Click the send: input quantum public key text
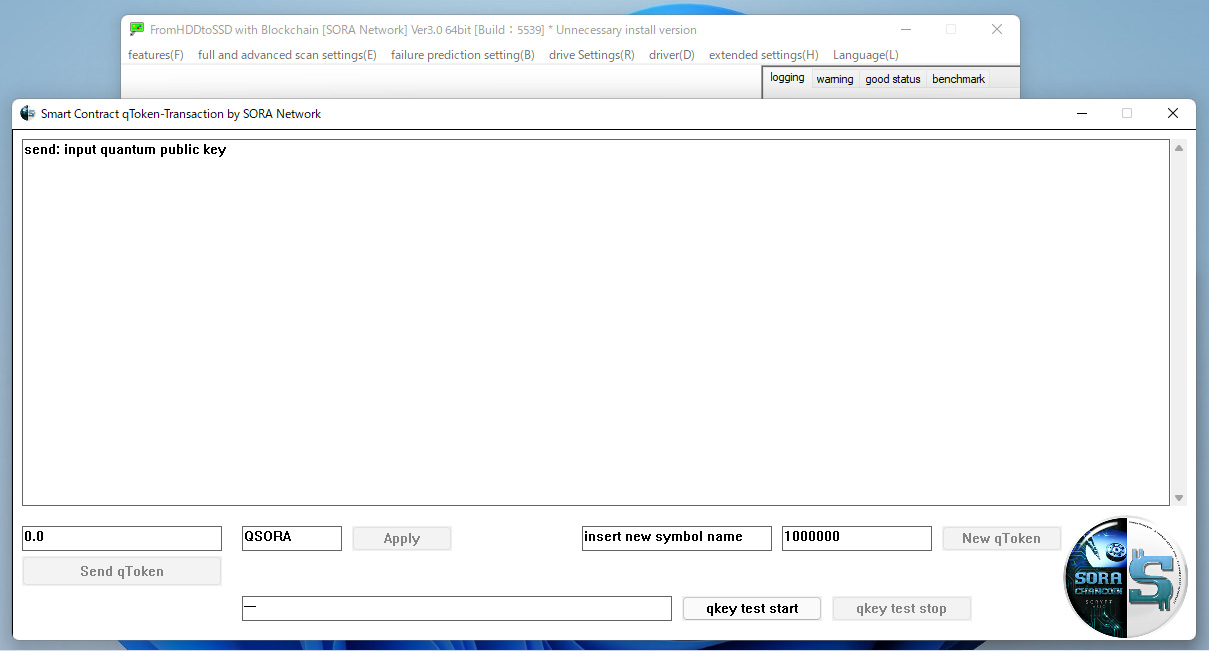The height and width of the screenshot is (651, 1209). pos(125,150)
